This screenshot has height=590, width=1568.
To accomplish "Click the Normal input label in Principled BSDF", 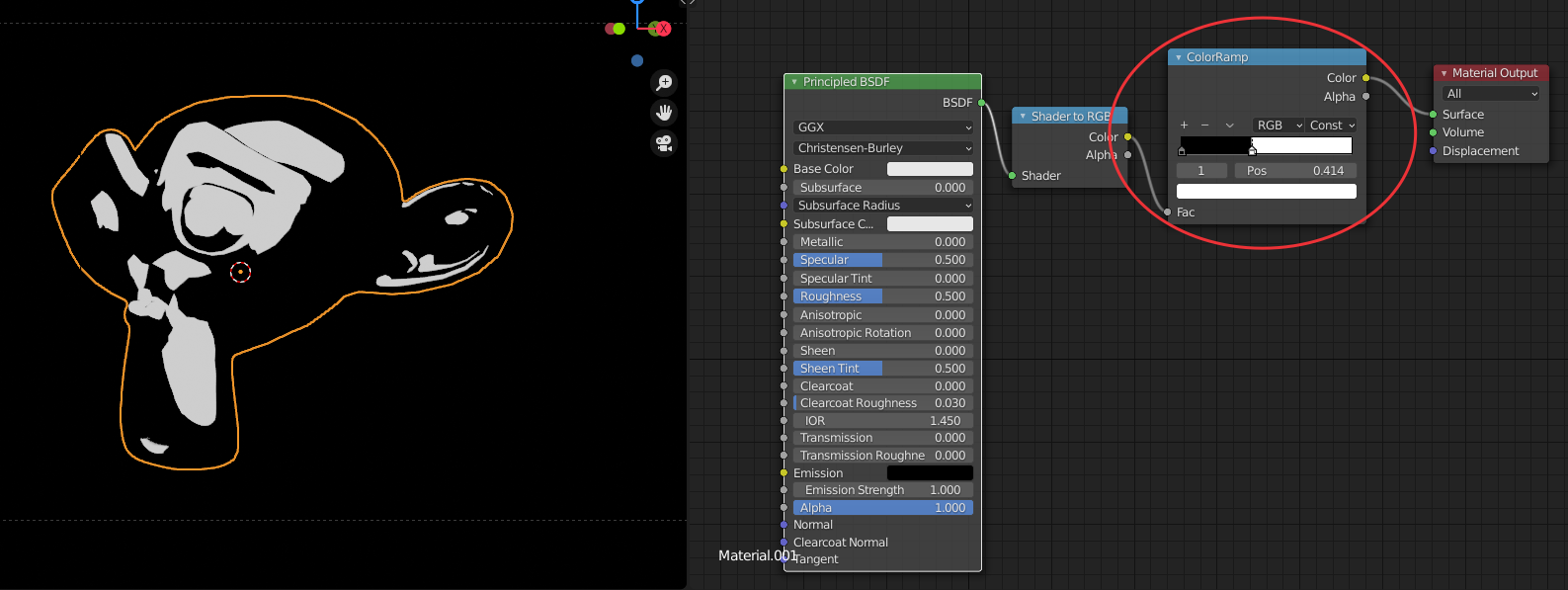I will pyautogui.click(x=813, y=525).
